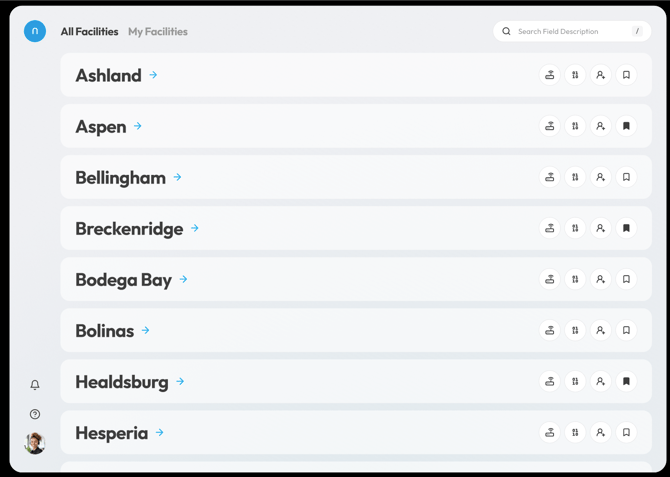The image size is (670, 477).
Task: Open the help question mark icon
Action: pyautogui.click(x=35, y=414)
